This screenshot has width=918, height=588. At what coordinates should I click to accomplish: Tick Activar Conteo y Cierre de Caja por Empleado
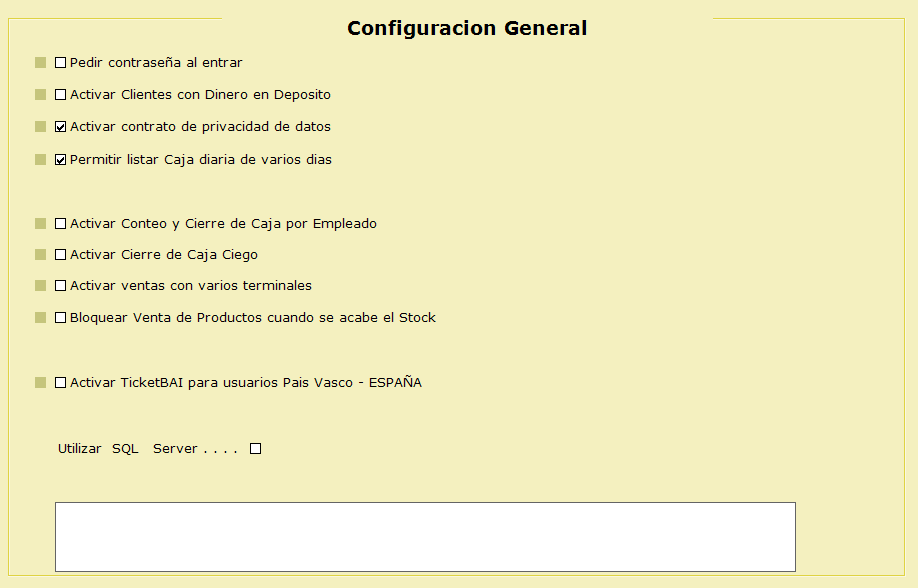[61, 224]
